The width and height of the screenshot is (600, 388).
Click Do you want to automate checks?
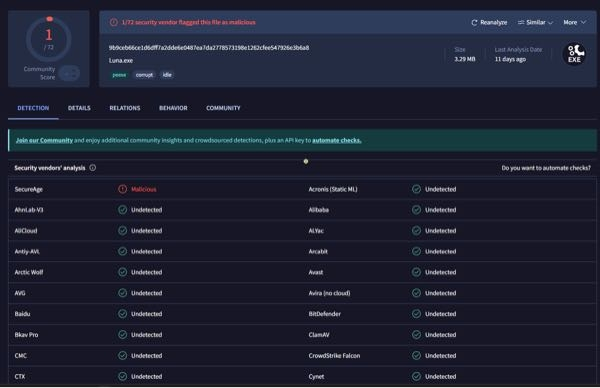click(546, 168)
